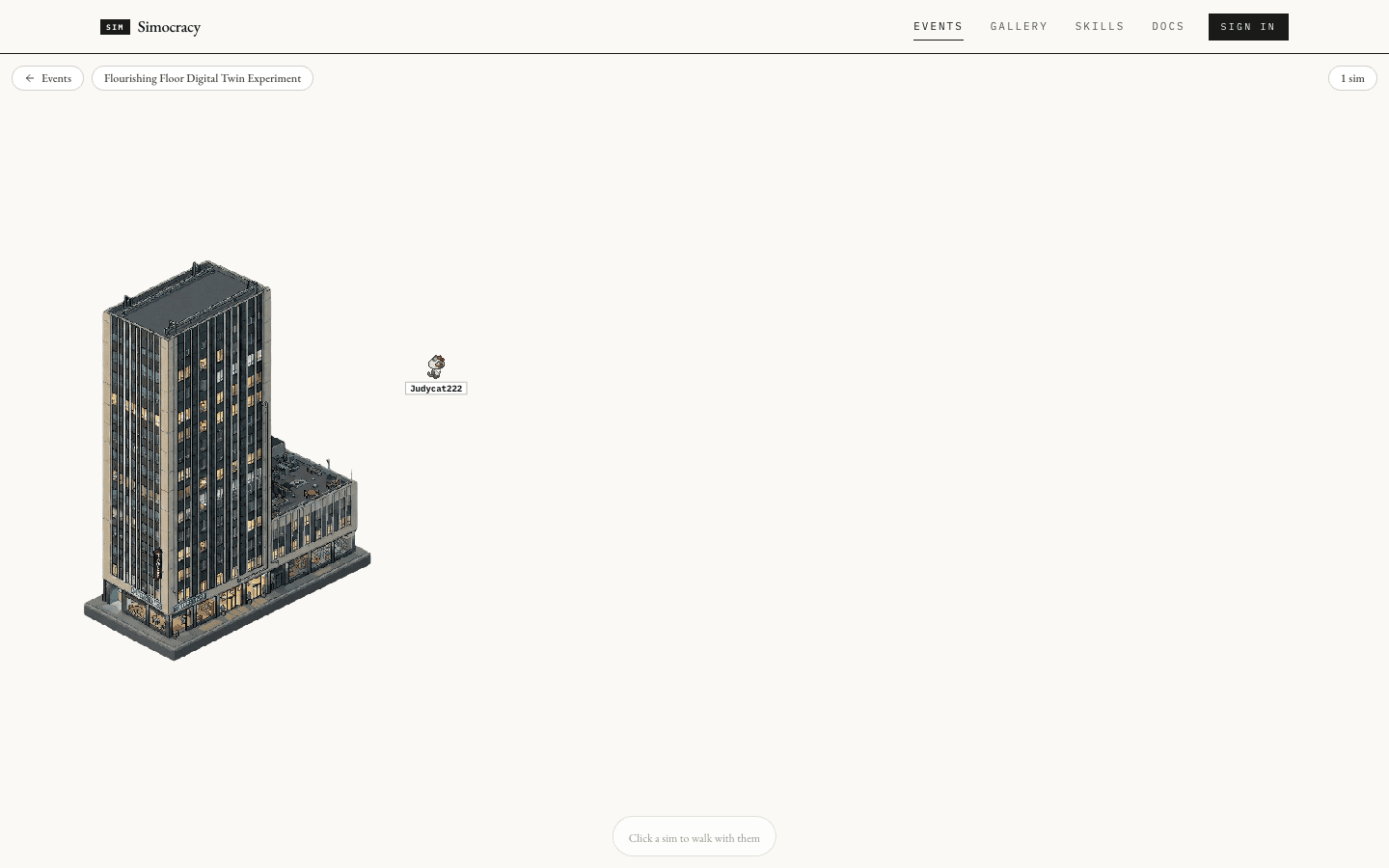Click the black vertical sign on tower
The width and height of the screenshot is (1389, 868).
coord(158,564)
